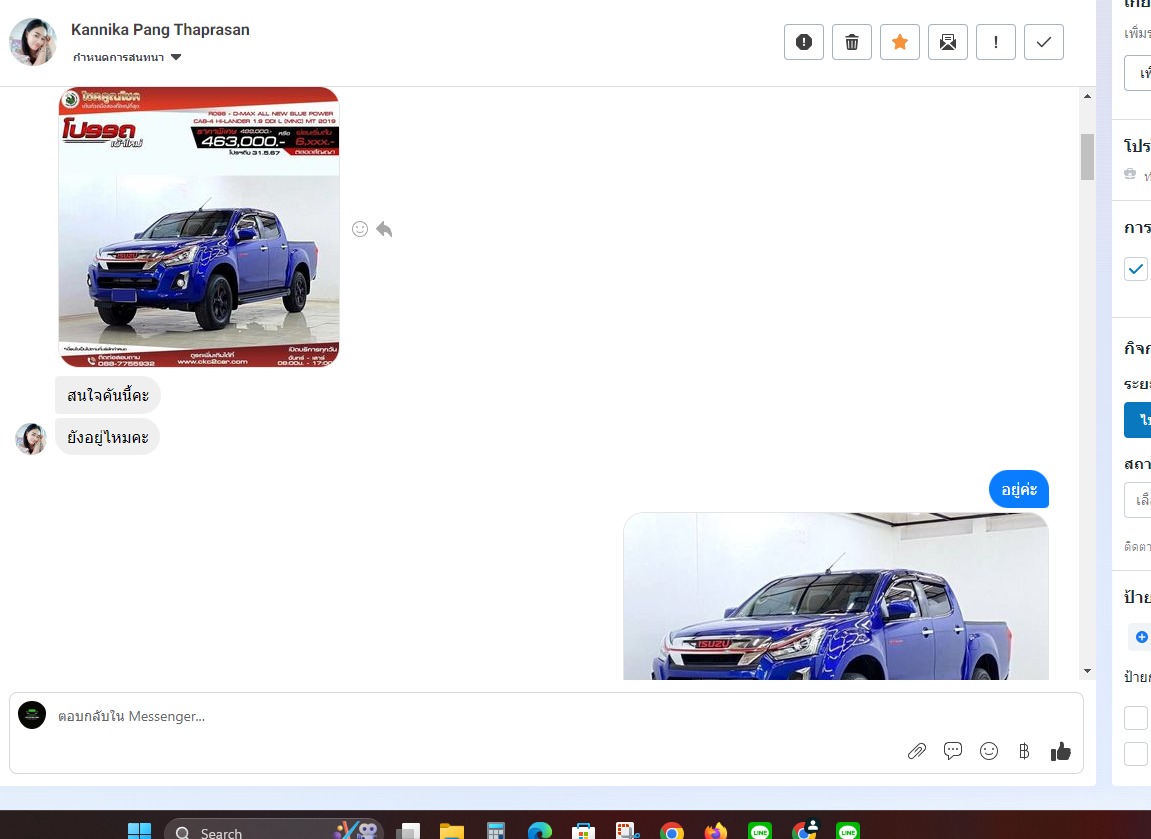
Task: Open Firefox from taskbar
Action: 716,832
